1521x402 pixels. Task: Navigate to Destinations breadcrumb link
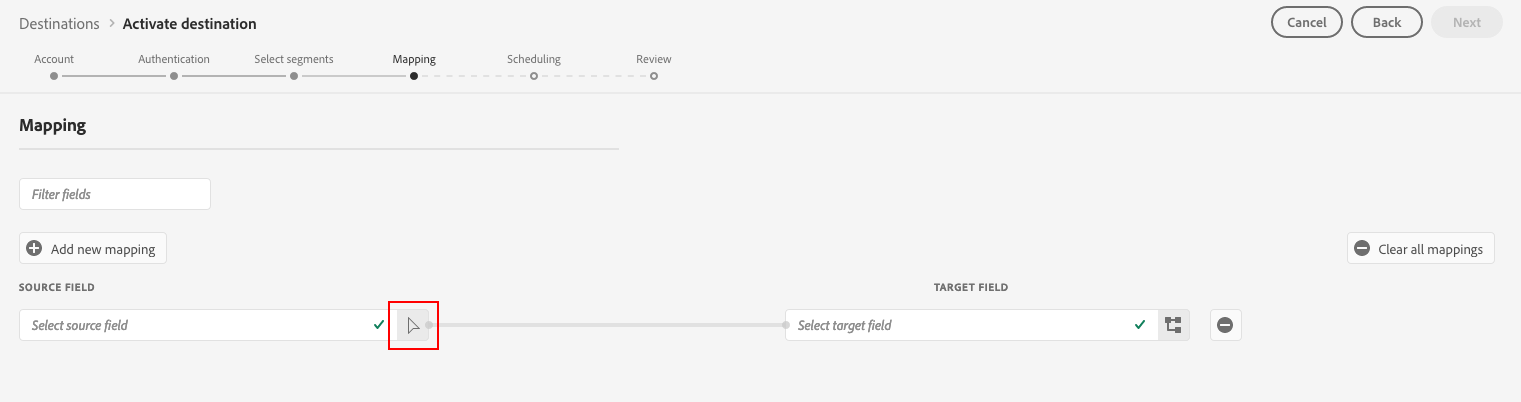click(x=59, y=23)
